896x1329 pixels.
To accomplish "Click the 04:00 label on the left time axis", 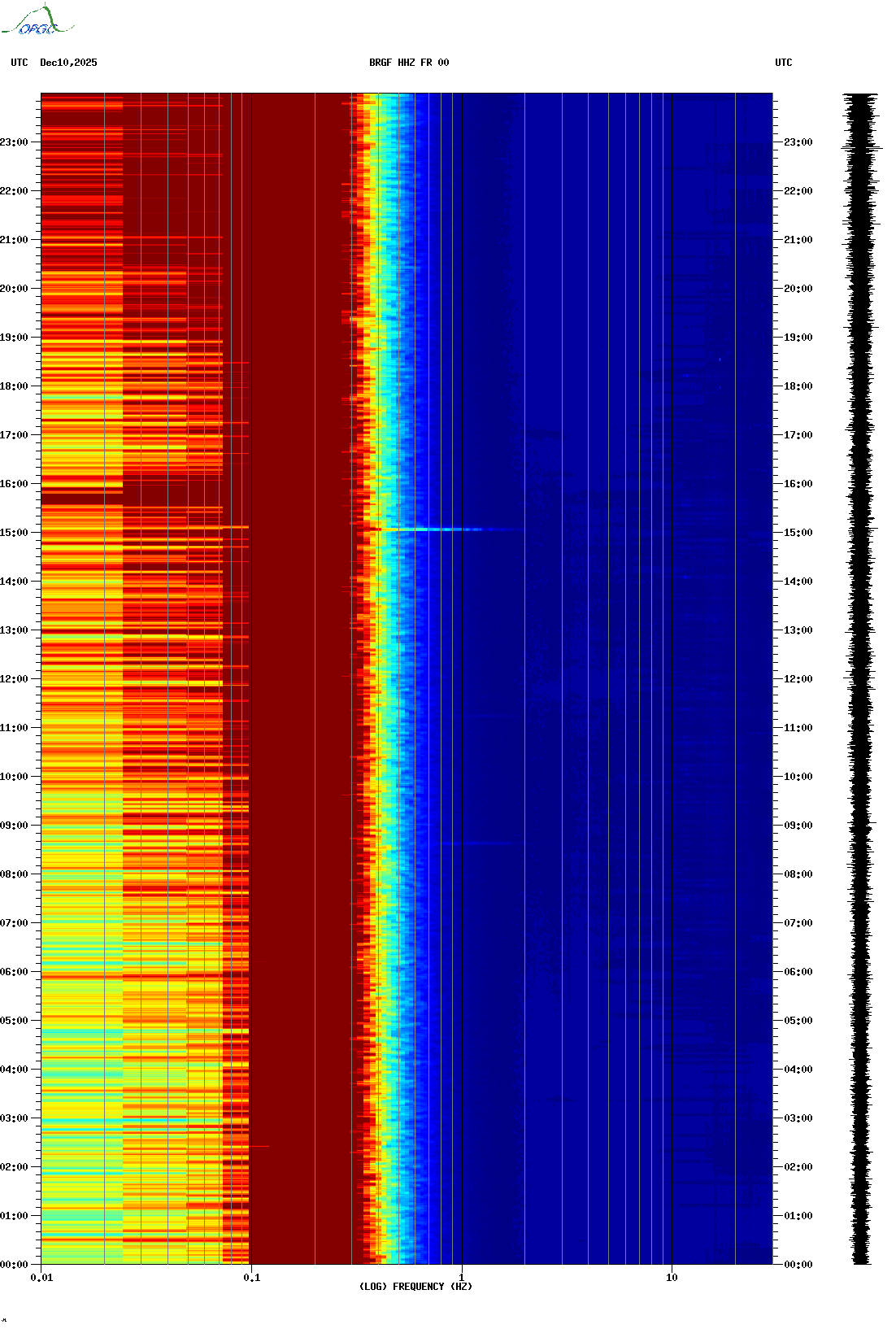I will [14, 1070].
